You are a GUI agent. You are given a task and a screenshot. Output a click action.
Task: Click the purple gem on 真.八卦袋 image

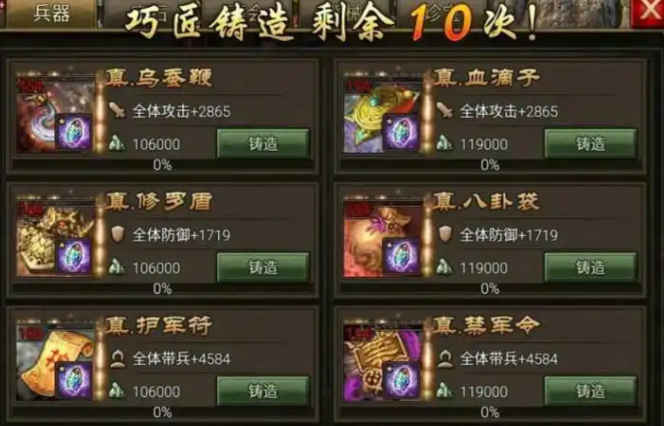pos(401,257)
